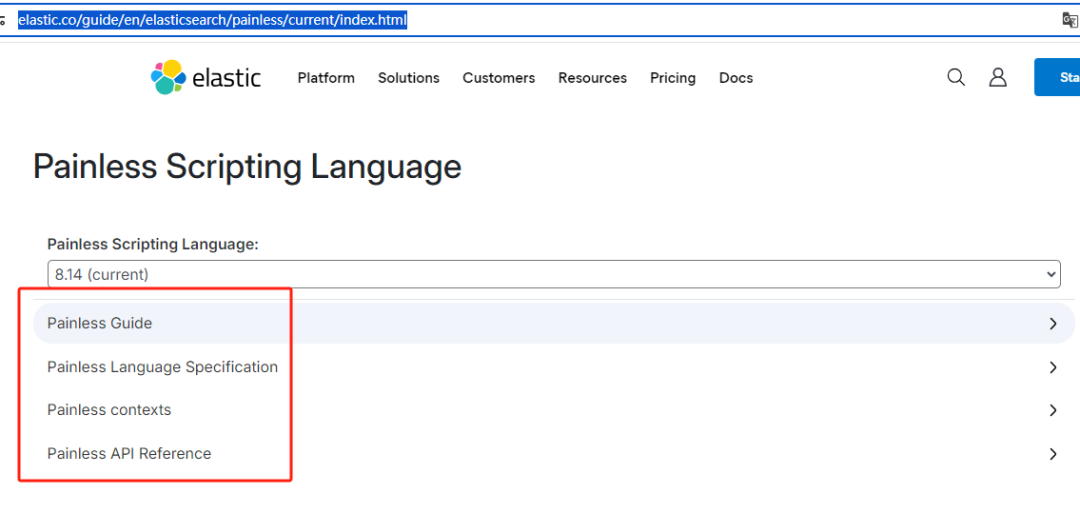Screen dimensions: 1080x514
Task: Expand Painless contexts chevron
Action: (x=1052, y=411)
